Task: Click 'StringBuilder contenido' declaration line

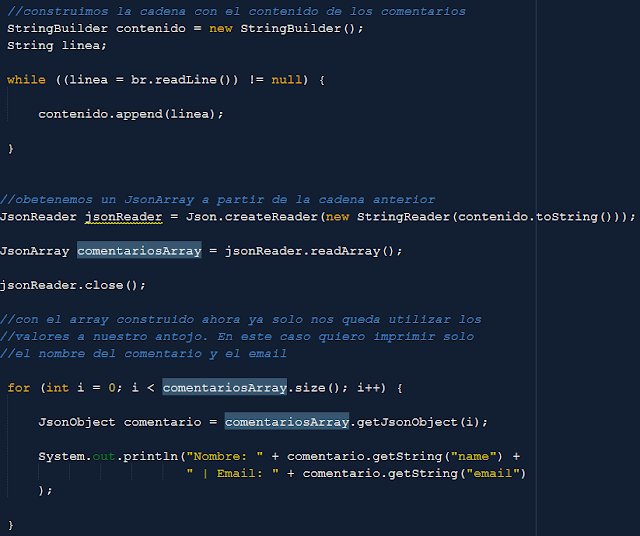Action: (x=185, y=29)
